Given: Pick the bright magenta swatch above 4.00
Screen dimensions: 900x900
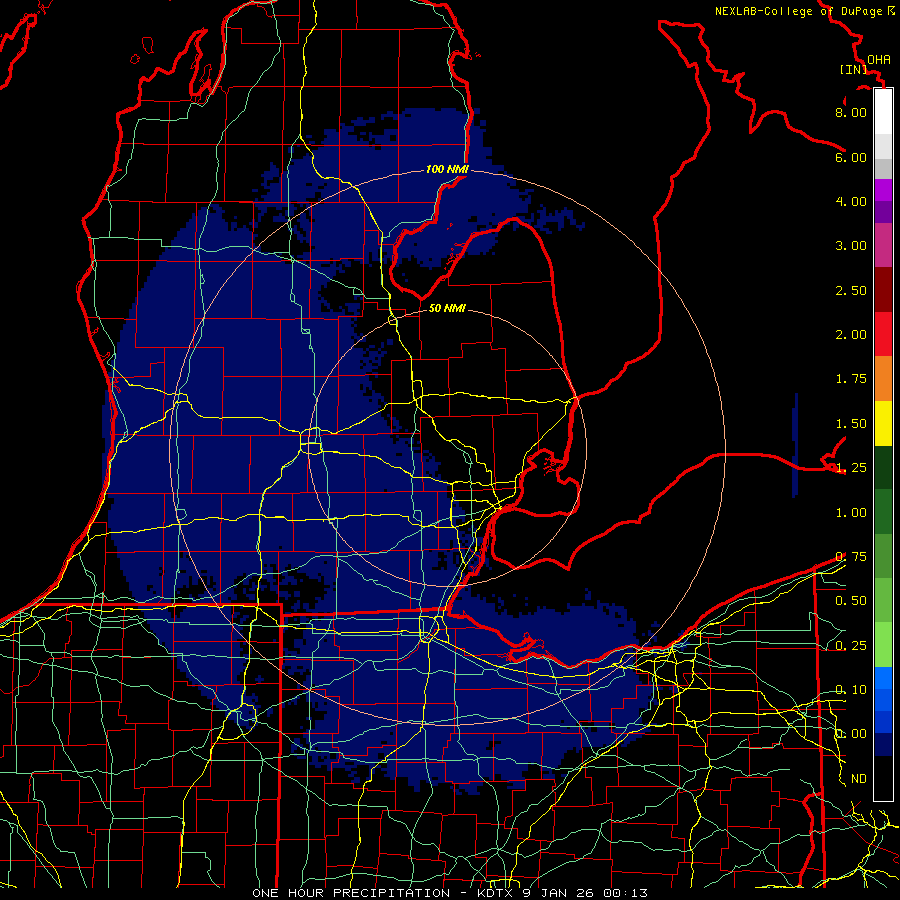Looking at the screenshot, I should point(883,190).
